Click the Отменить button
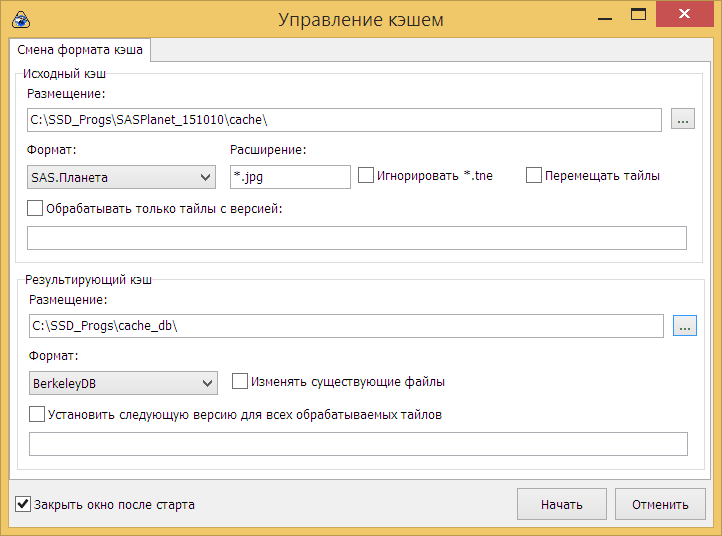 pos(660,504)
